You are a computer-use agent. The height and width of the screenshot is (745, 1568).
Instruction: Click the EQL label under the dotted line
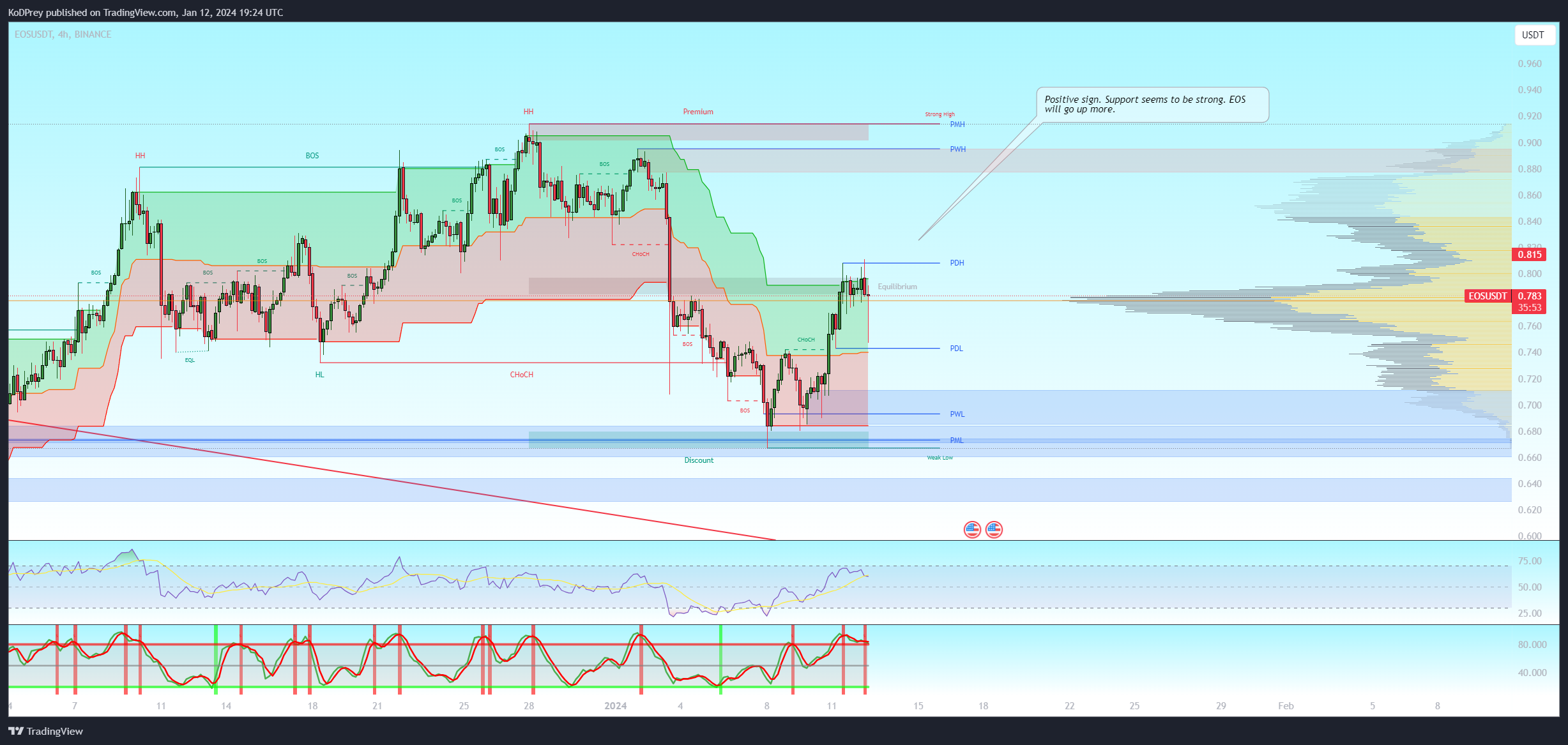190,360
